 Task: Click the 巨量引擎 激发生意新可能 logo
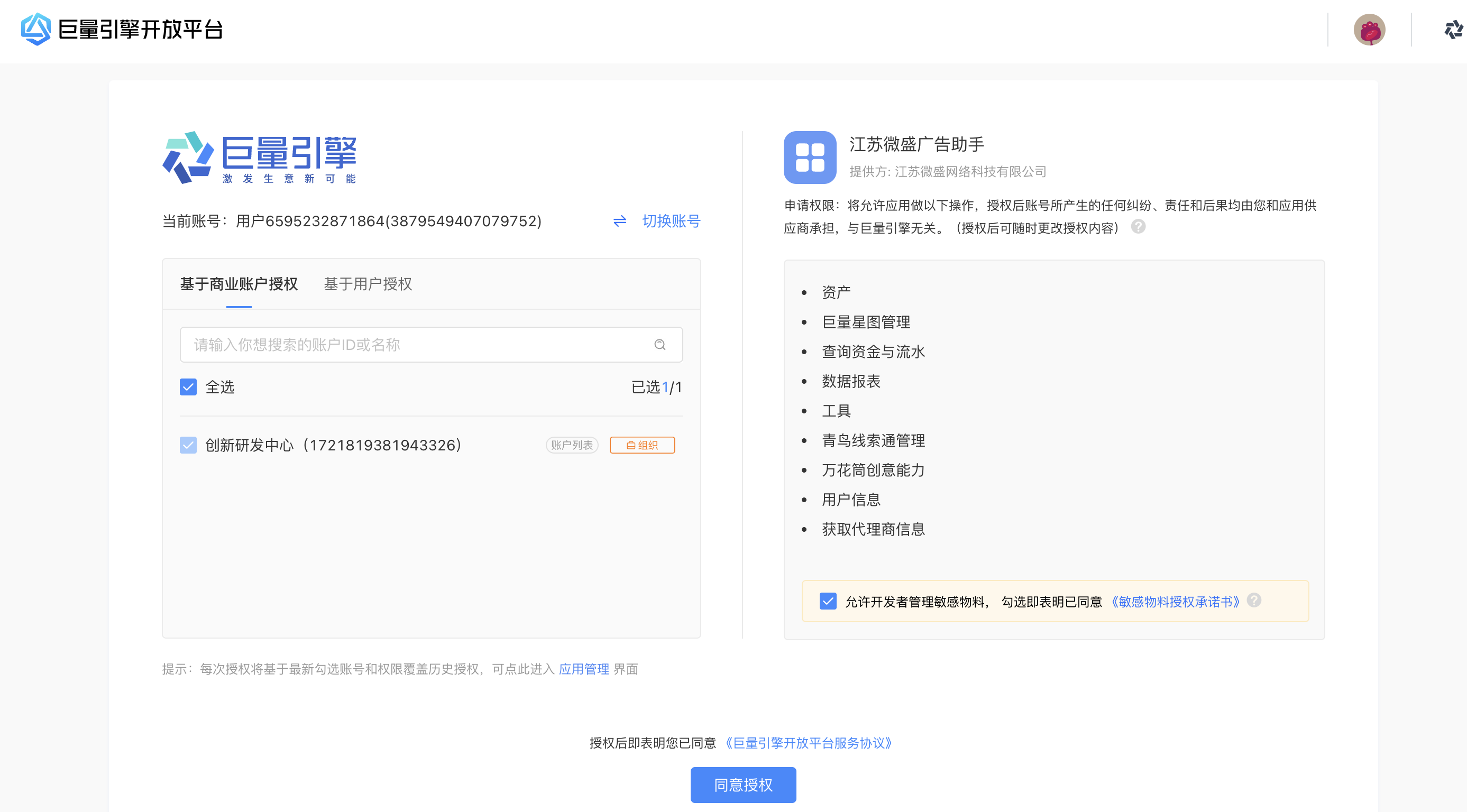pyautogui.click(x=259, y=158)
